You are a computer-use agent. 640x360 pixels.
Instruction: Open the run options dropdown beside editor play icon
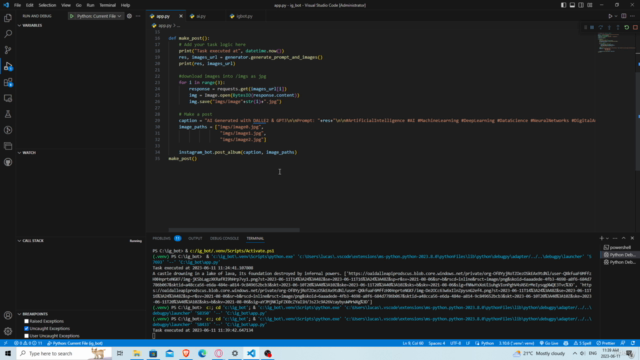tap(616, 16)
